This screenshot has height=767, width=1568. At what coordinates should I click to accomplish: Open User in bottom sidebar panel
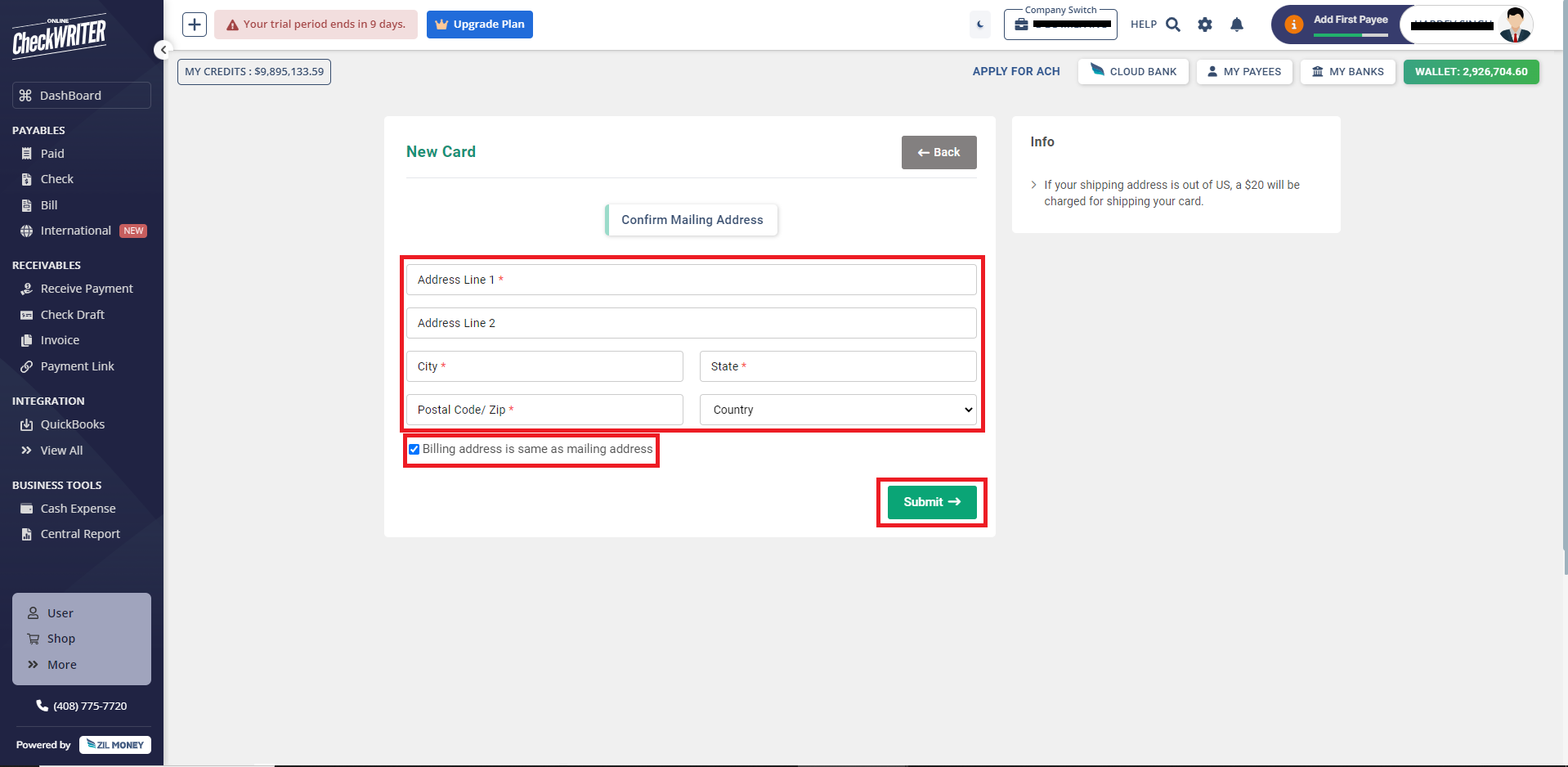coord(60,613)
